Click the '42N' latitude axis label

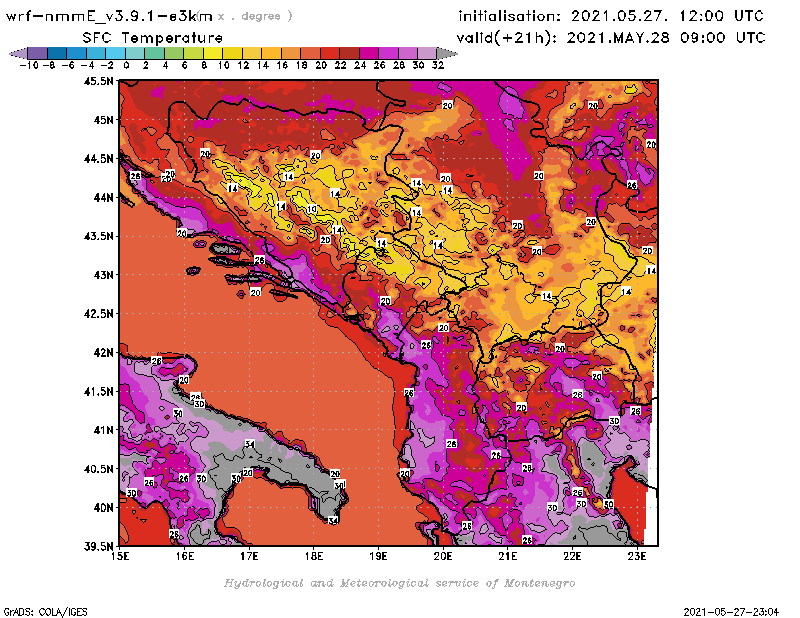point(103,353)
